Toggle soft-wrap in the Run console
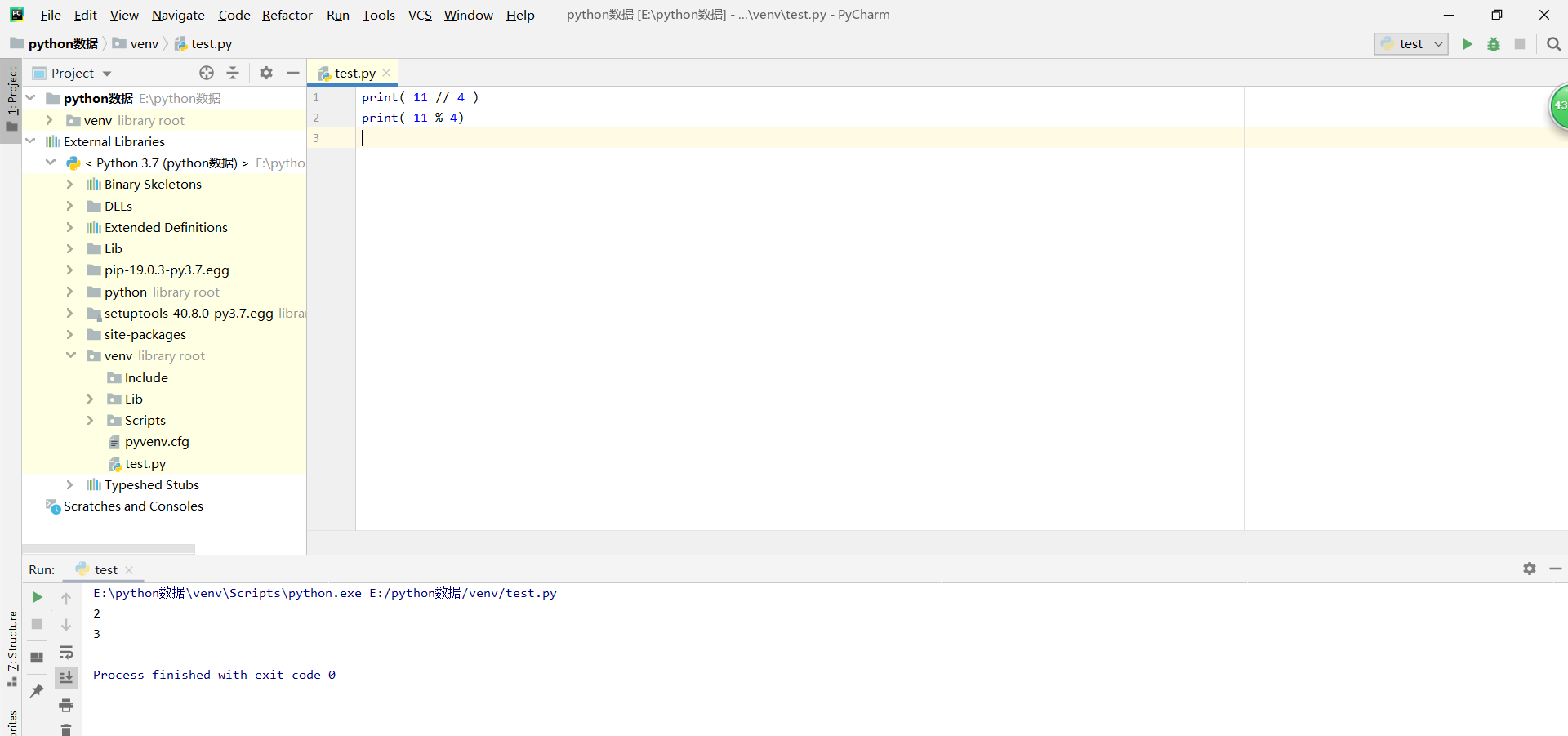Image resolution: width=1568 pixels, height=736 pixels. [66, 652]
